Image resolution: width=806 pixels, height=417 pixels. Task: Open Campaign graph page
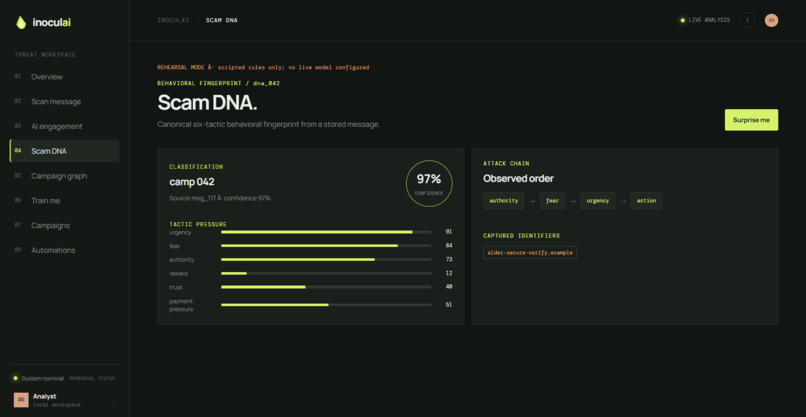point(64,176)
